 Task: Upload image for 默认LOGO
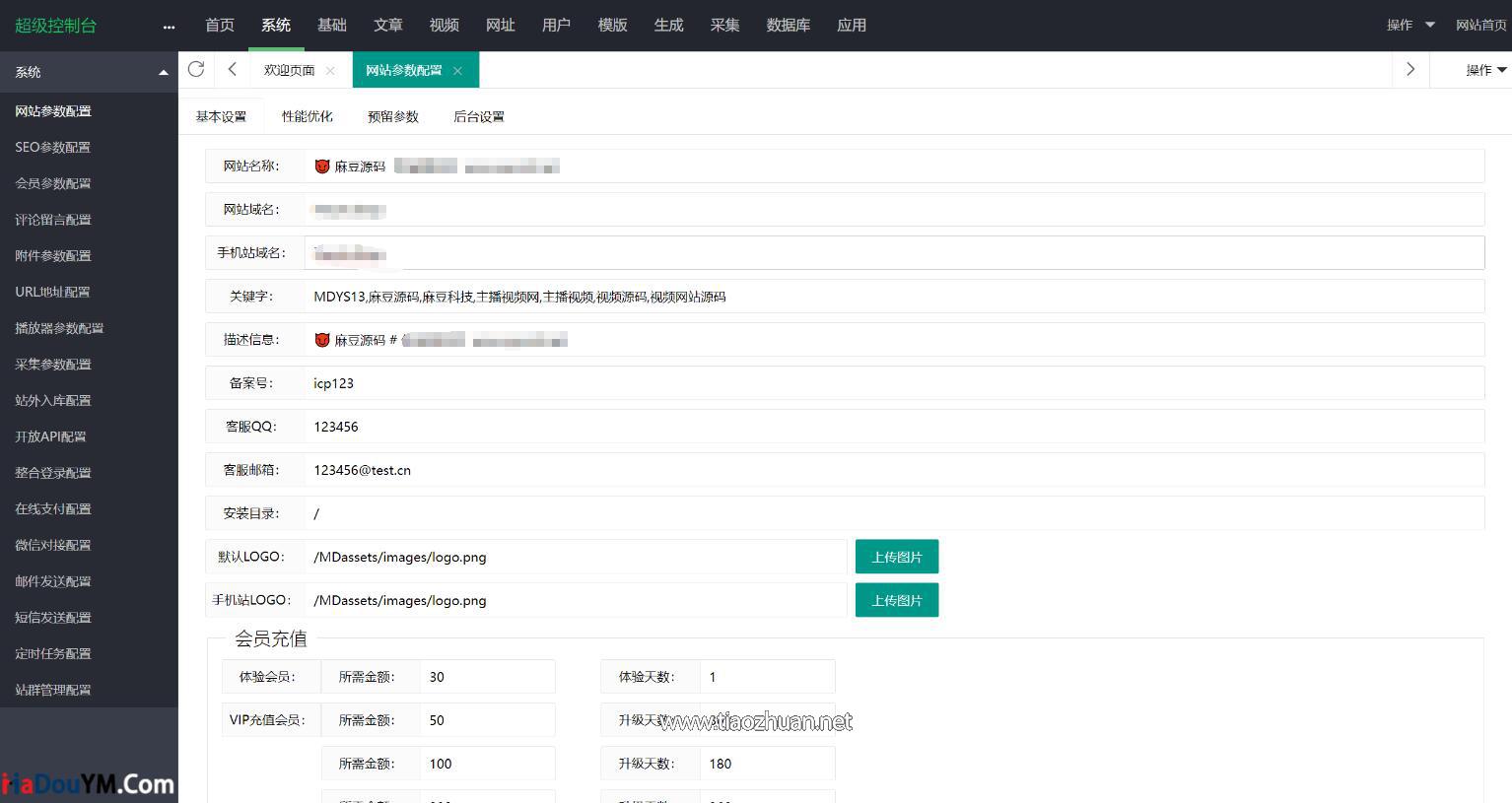(897, 557)
